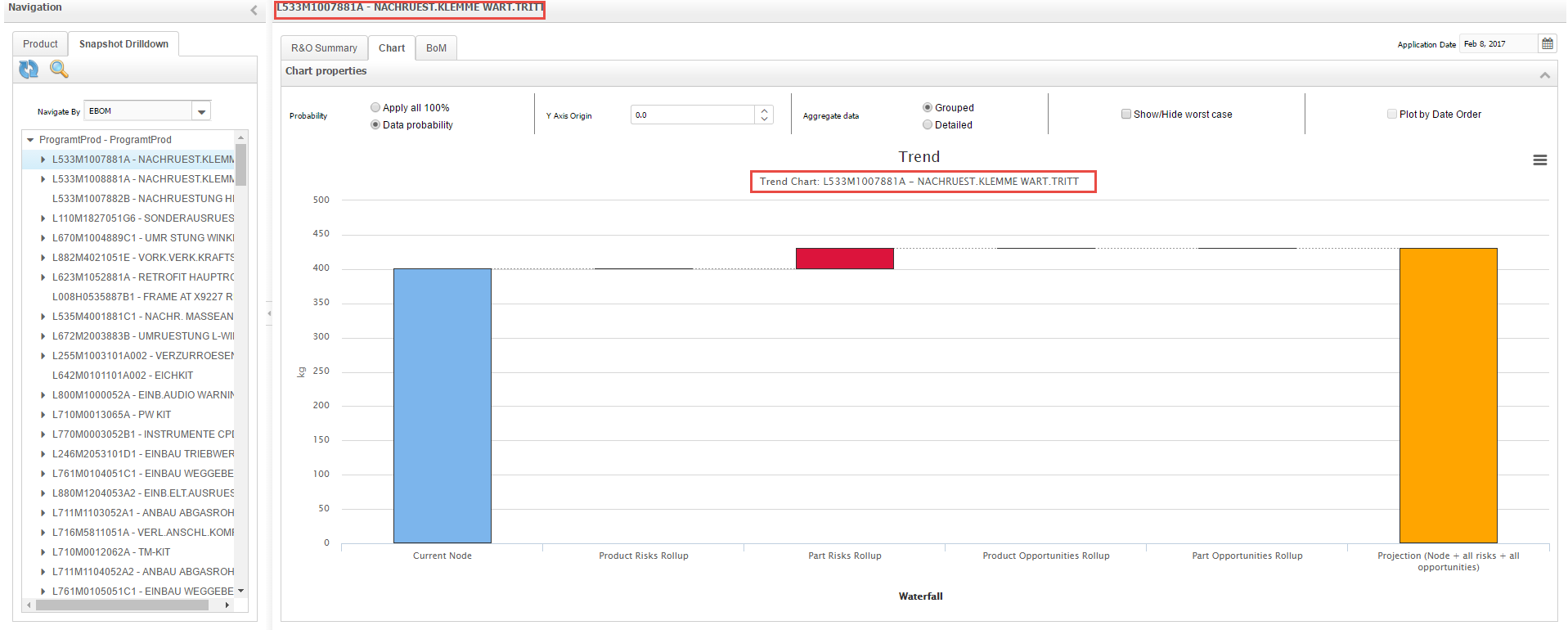Open the chart hamburger menu

pos(1539,160)
